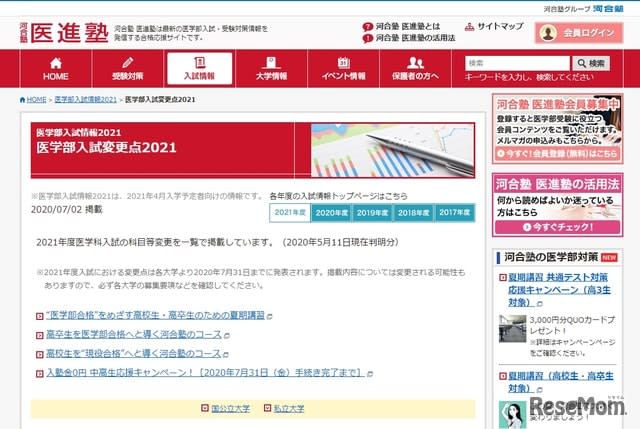The width and height of the screenshot is (640, 429).
Task: Open "医学部合格"をめざす高校生・高卒生のための夏期講習 link
Action: tap(155, 316)
